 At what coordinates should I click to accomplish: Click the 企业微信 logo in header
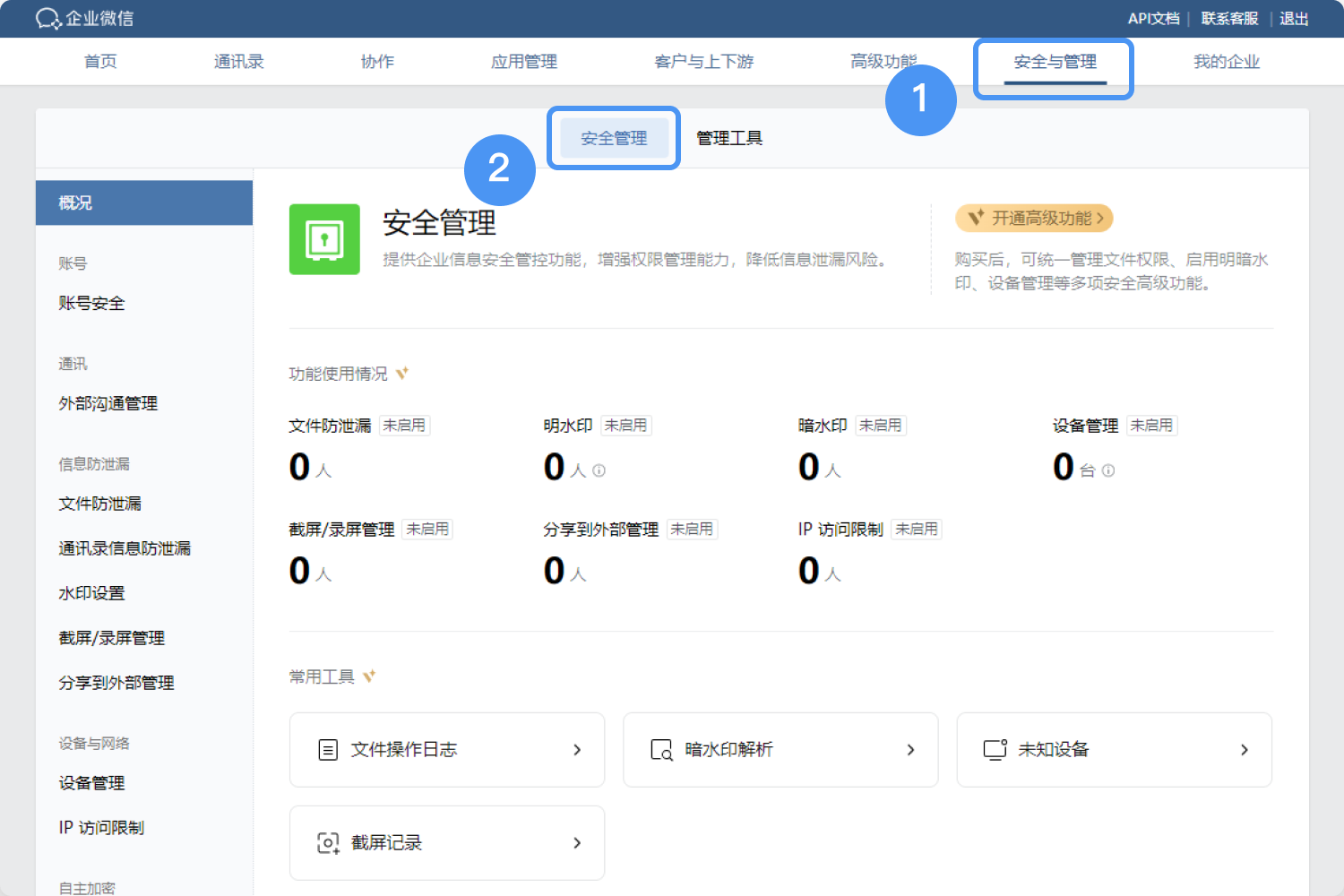84,19
